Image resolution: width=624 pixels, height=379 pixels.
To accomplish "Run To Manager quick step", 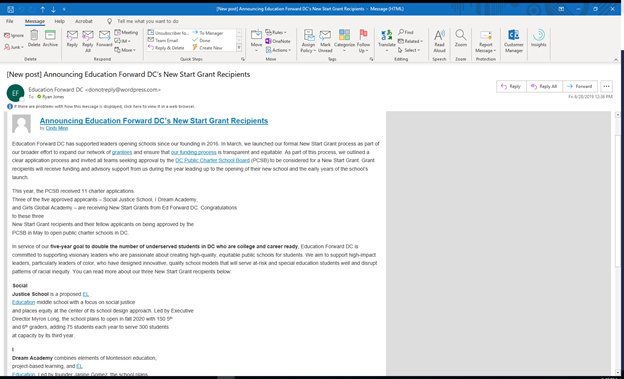I will point(207,33).
